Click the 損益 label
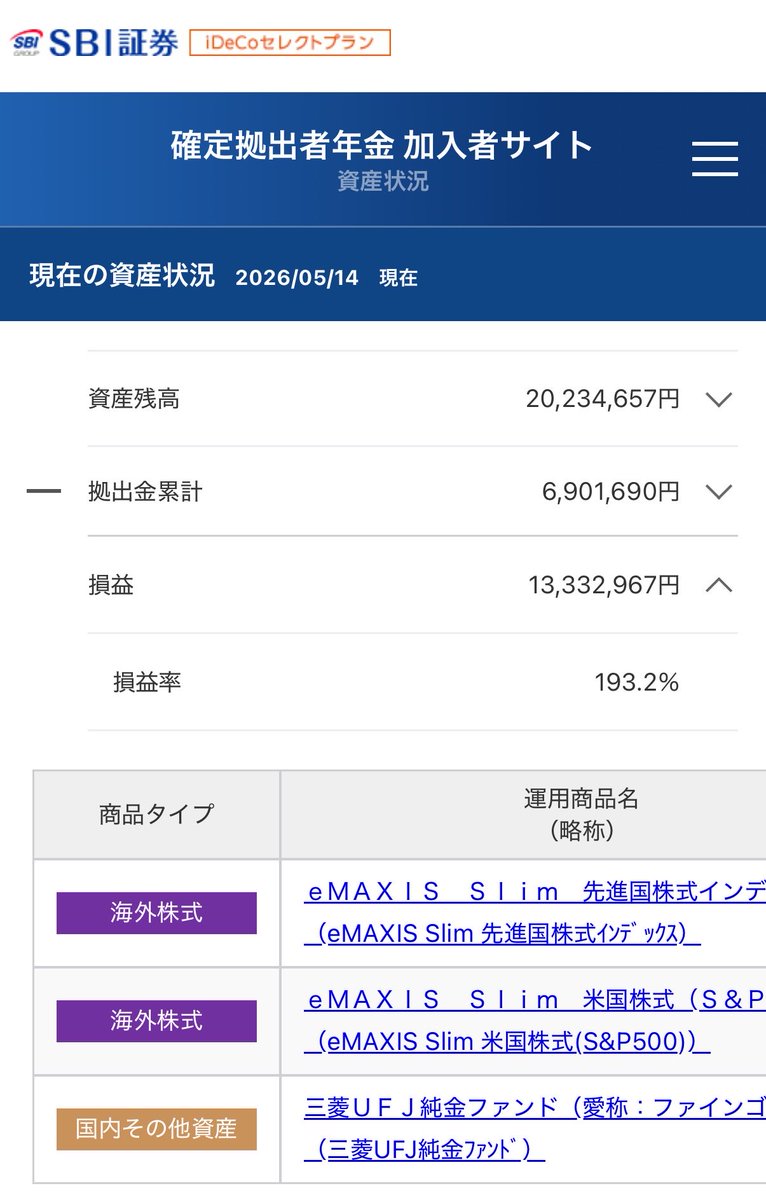The width and height of the screenshot is (766, 1200). pyautogui.click(x=111, y=585)
